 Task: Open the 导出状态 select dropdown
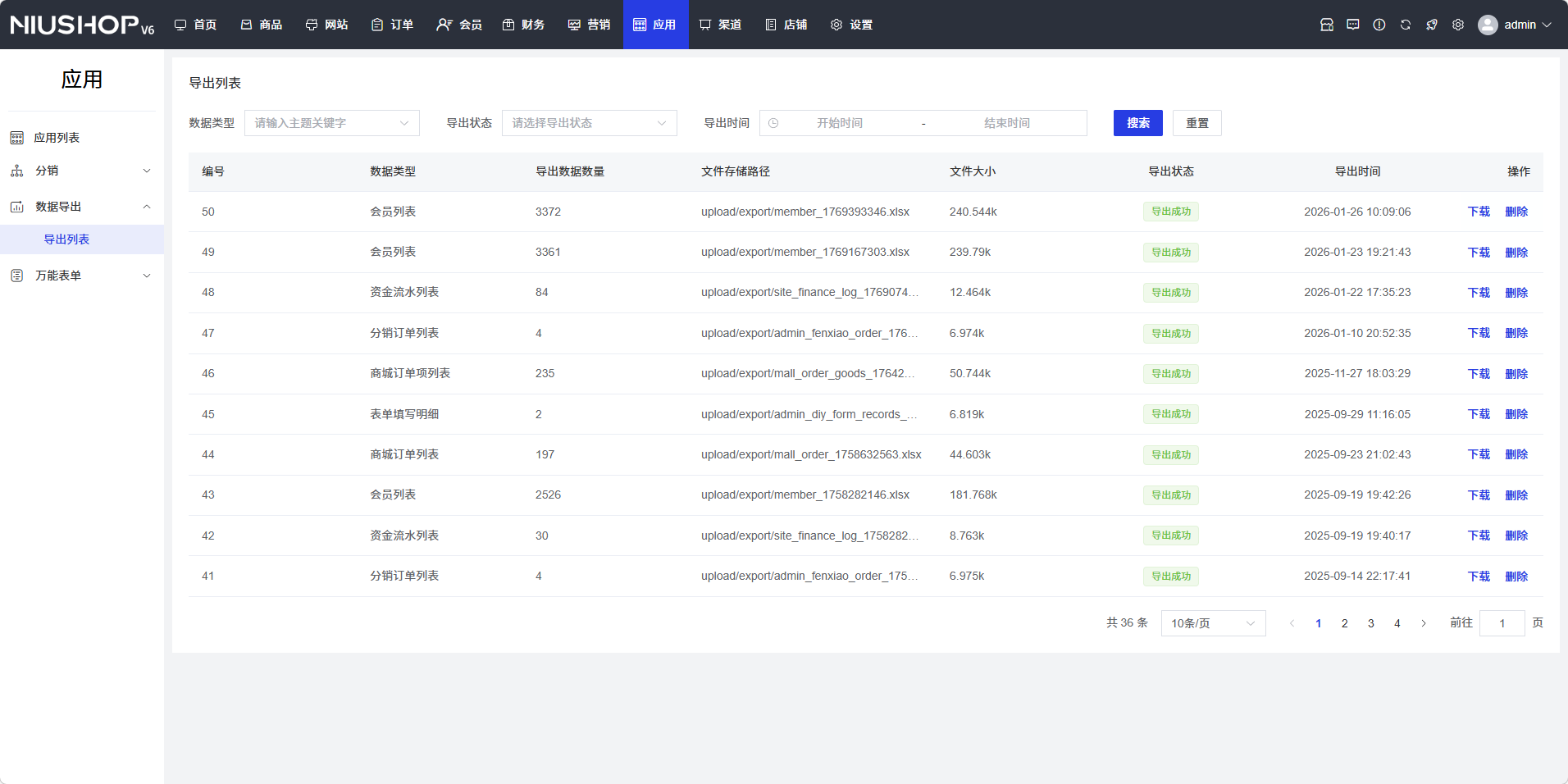pyautogui.click(x=589, y=123)
